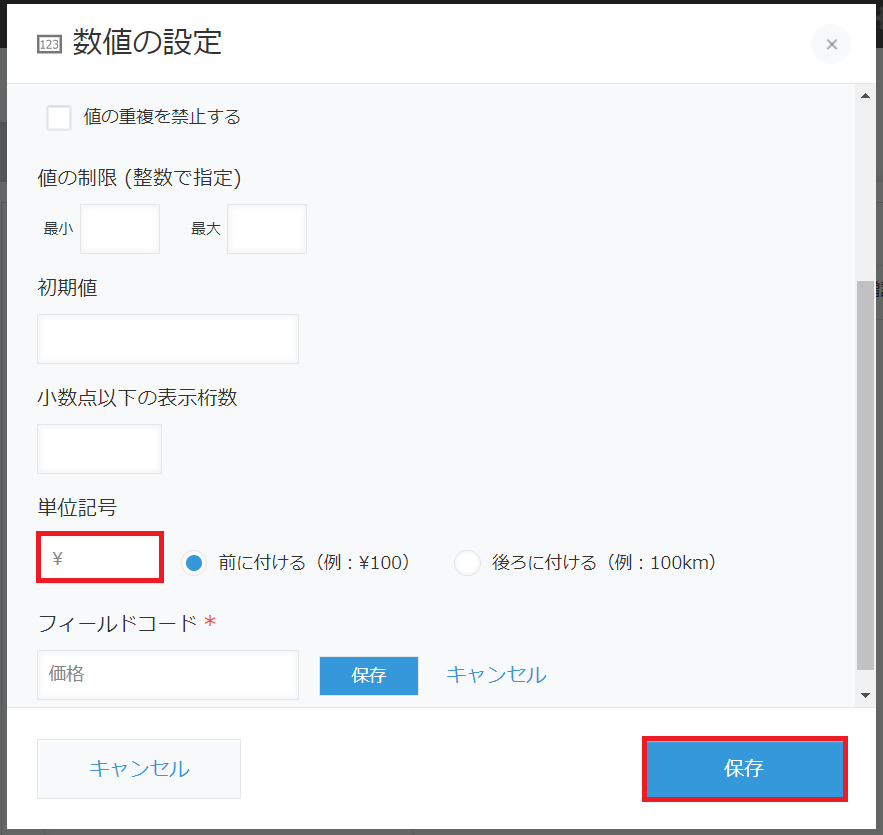Click the 値の制限 (整数で指定) label
883x835 pixels.
tap(139, 178)
